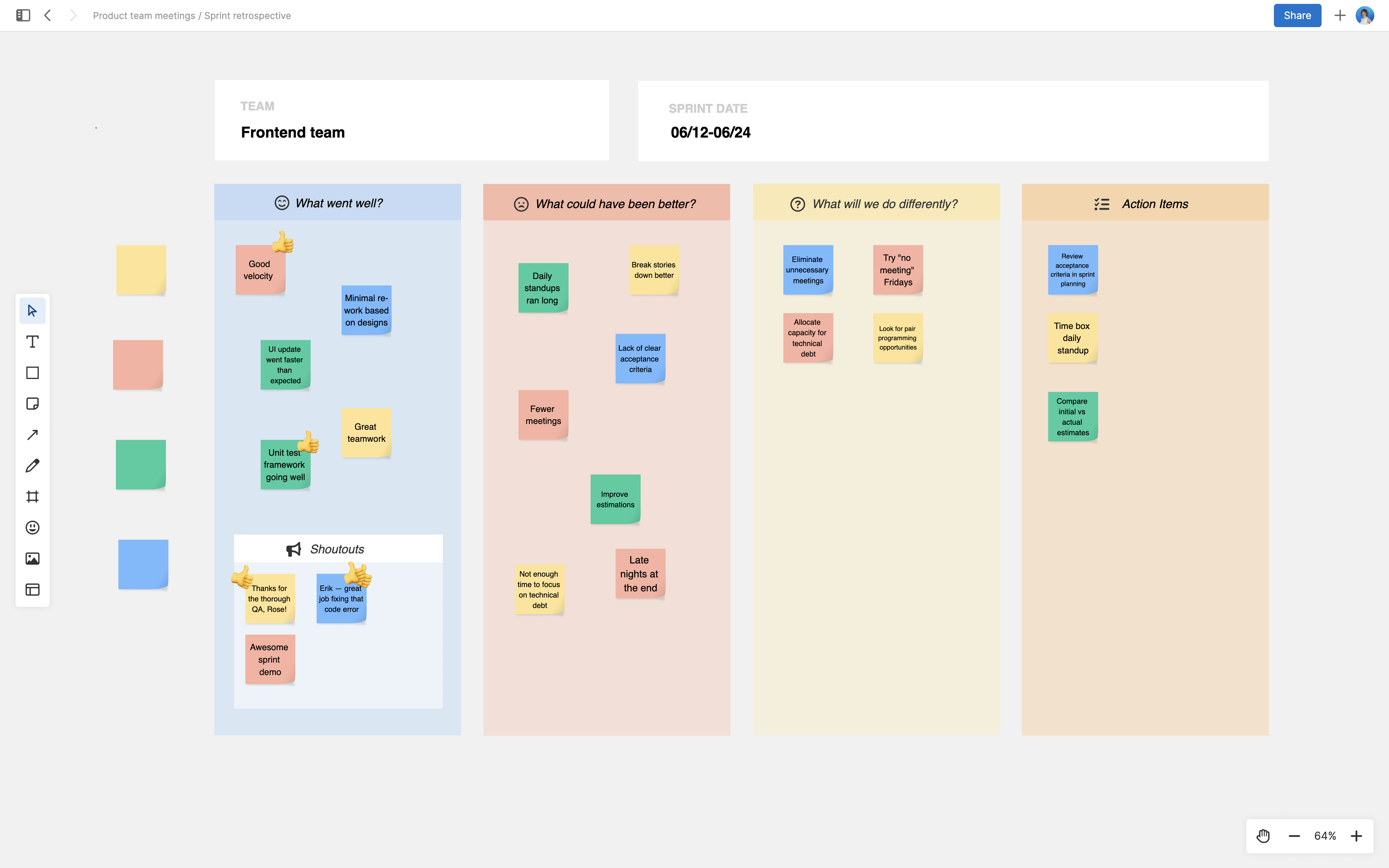Toggle the sidebar panel open
Image resolution: width=1389 pixels, height=868 pixels.
pyautogui.click(x=23, y=15)
